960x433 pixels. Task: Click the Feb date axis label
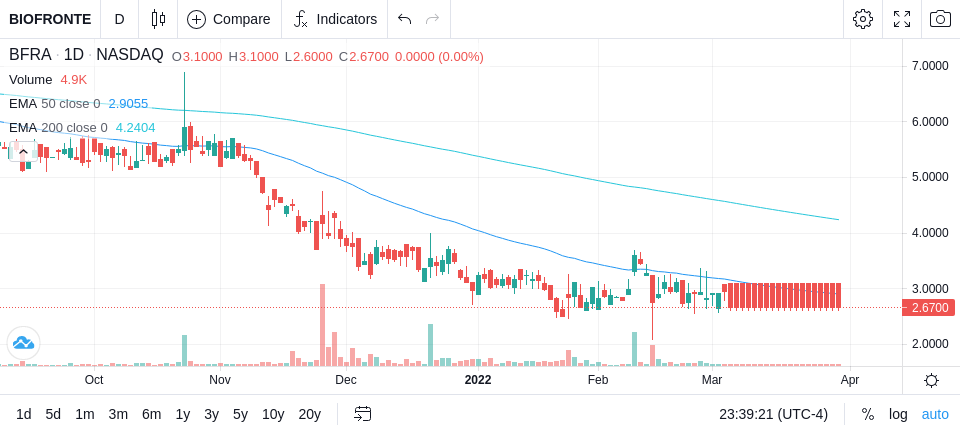(598, 380)
